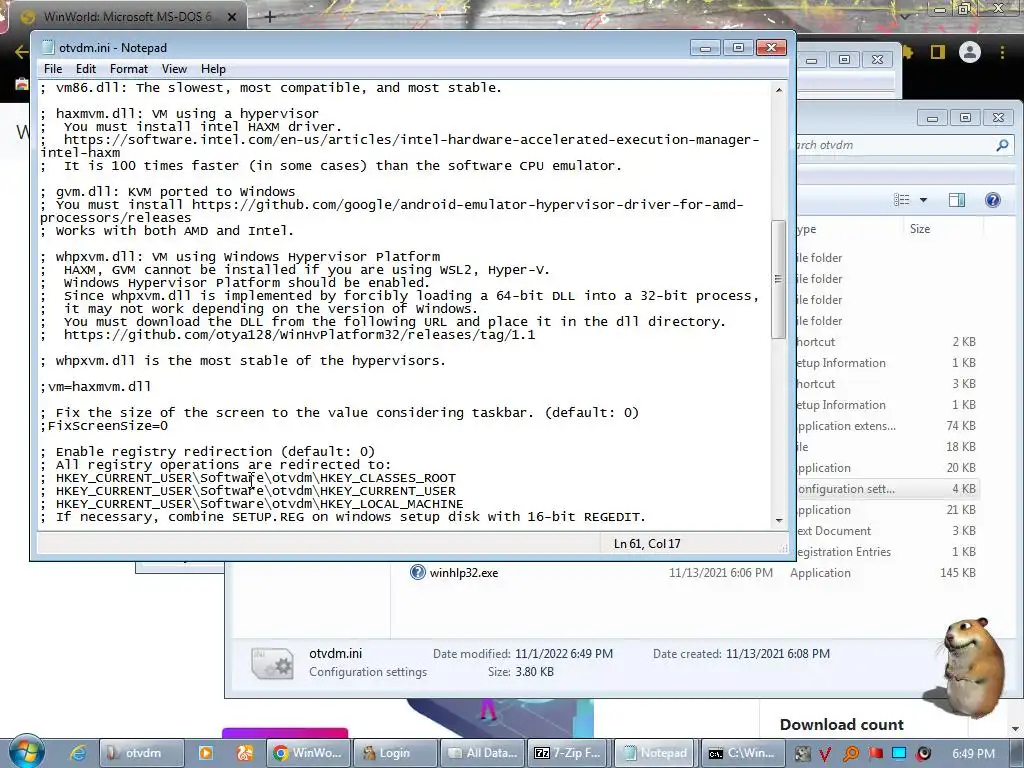Open Explorer help question mark icon
The width and height of the screenshot is (1024, 768).
pos(993,200)
